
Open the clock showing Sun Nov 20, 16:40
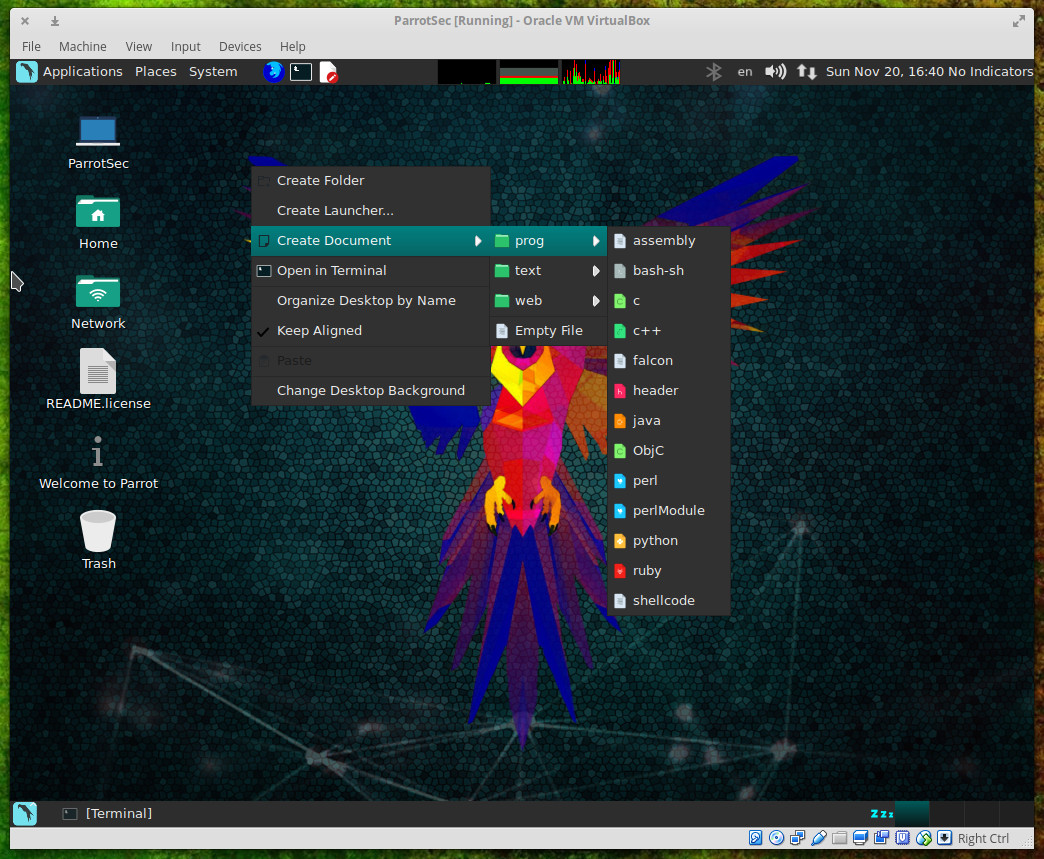point(885,72)
